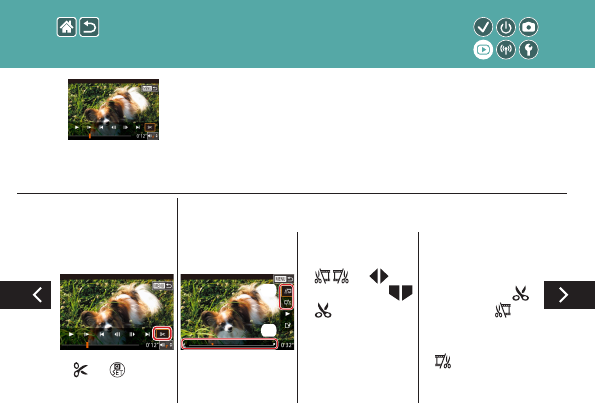
Task: Click the standalone scissors icon below thumbnail
Action: pos(80,370)
